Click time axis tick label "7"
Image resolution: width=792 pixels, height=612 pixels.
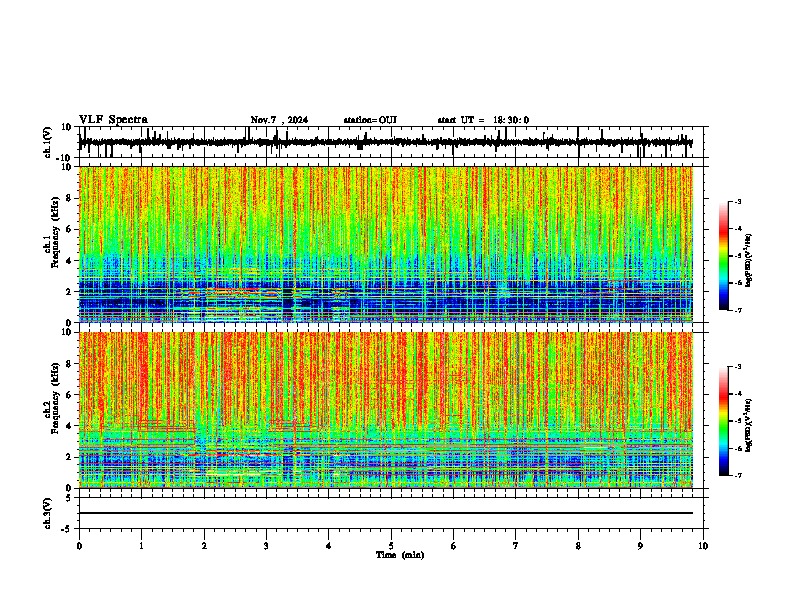coord(516,546)
